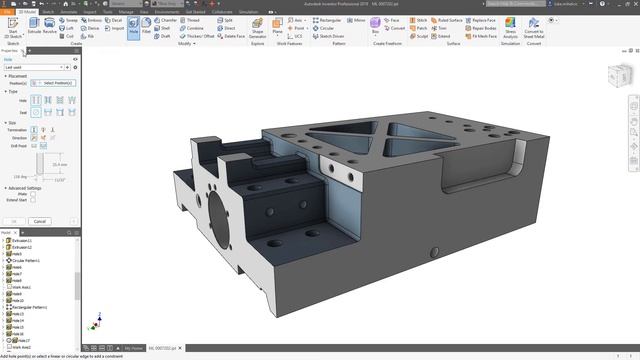
Task: Switch to the Simulation tab
Action: [x=248, y=12]
